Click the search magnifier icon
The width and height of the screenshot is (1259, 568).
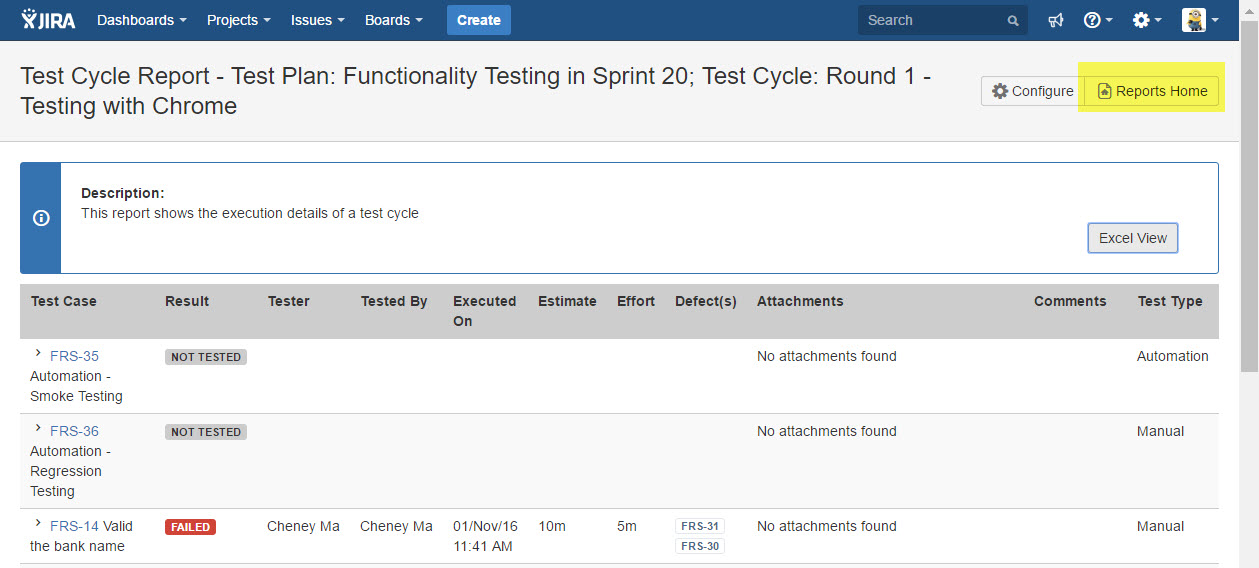1013,20
